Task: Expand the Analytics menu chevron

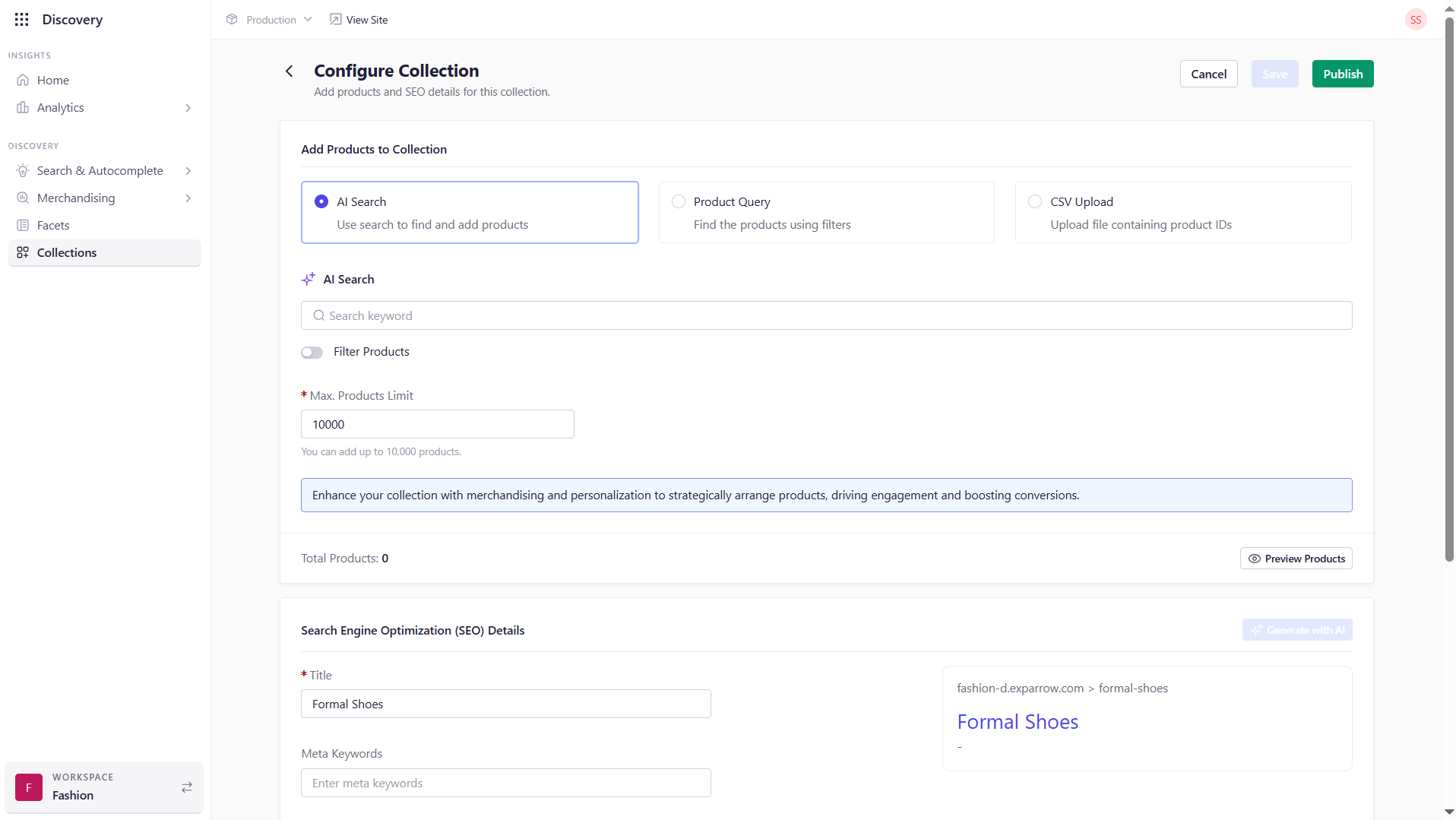Action: (188, 108)
